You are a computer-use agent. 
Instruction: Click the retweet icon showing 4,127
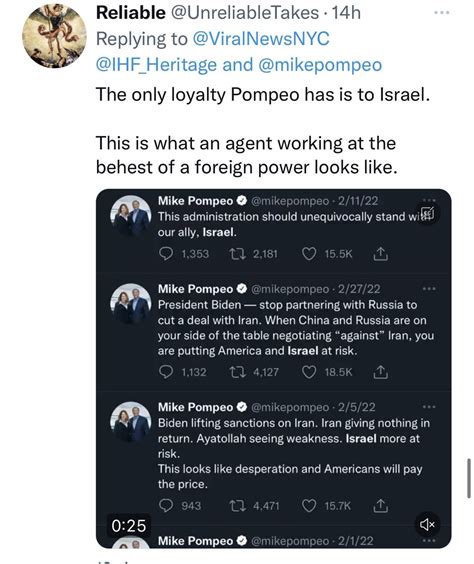[x=238, y=372]
